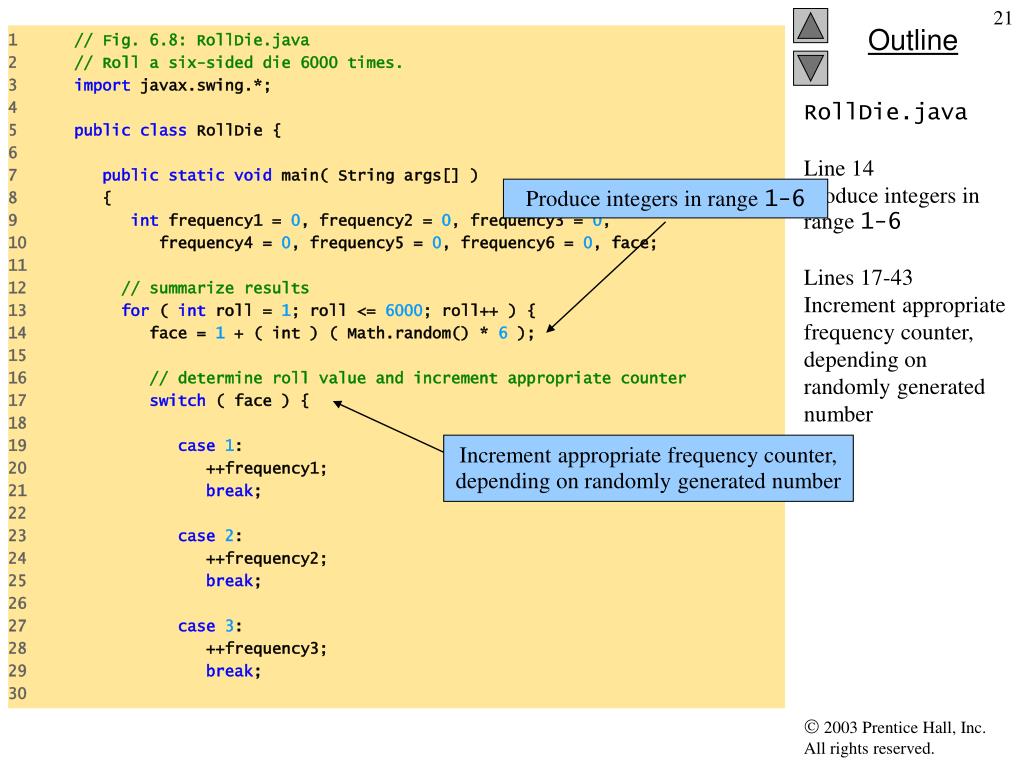1024x768 pixels.
Task: Click the down arrow navigation button
Action: [810, 68]
